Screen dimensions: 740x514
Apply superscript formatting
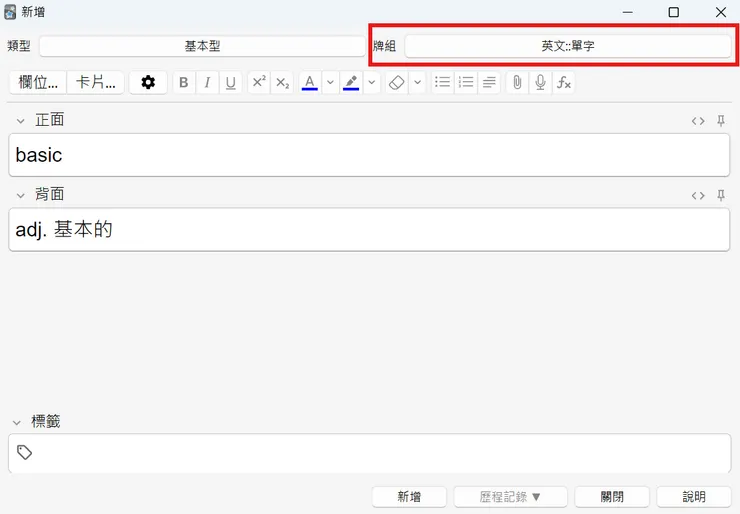point(259,83)
